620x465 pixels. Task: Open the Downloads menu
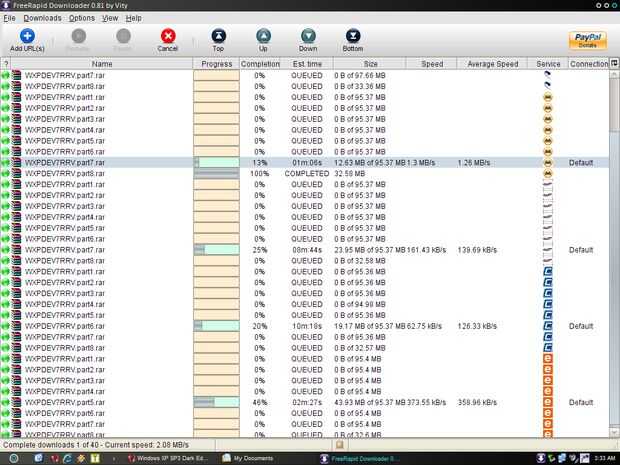click(42, 18)
